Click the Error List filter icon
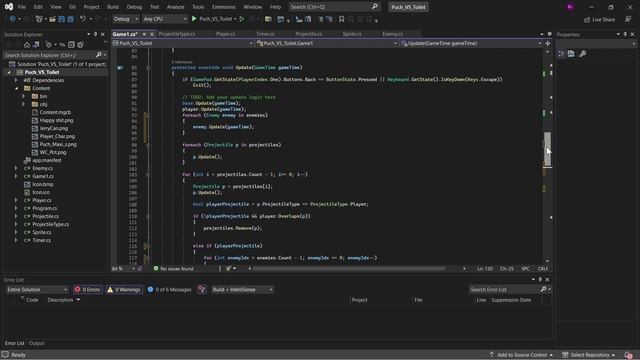 pos(202,289)
